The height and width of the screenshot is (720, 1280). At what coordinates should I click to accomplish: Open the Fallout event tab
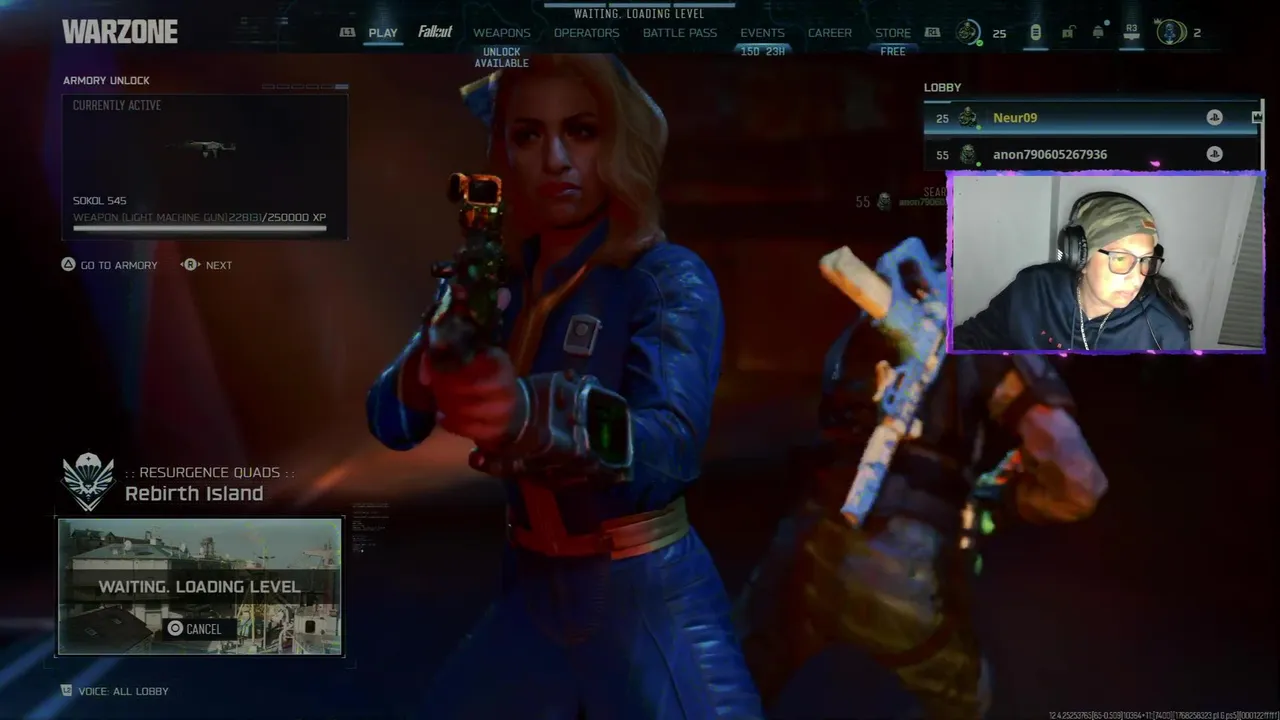coord(435,32)
